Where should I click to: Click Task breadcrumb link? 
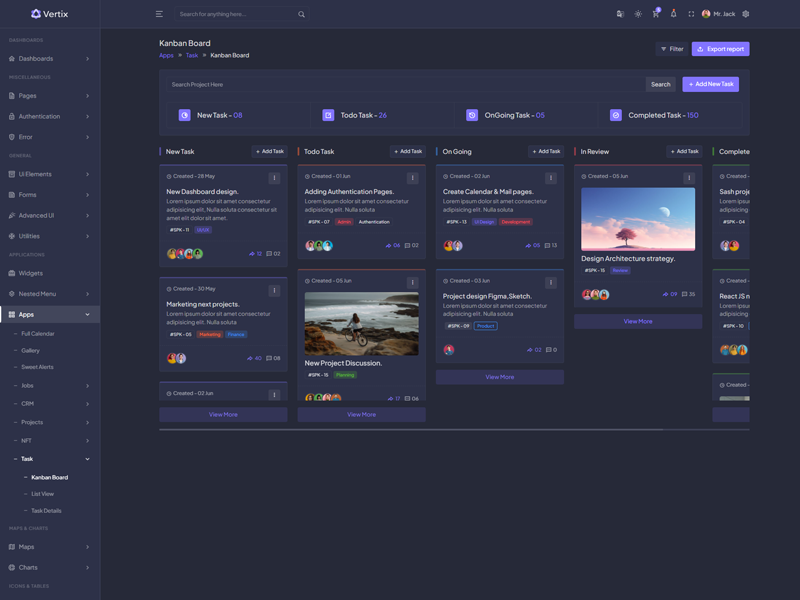pos(192,56)
